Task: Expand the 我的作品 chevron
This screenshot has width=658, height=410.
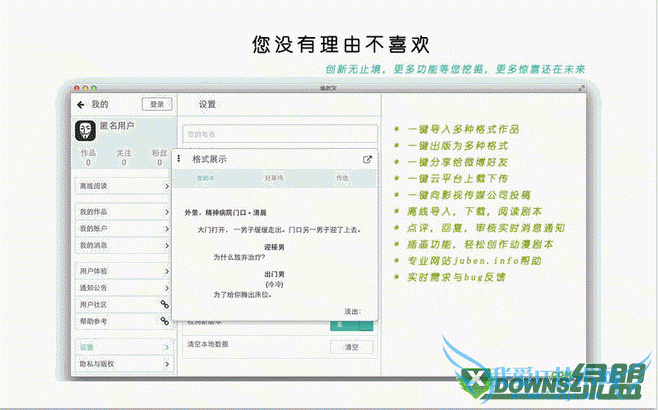Action: coord(167,212)
